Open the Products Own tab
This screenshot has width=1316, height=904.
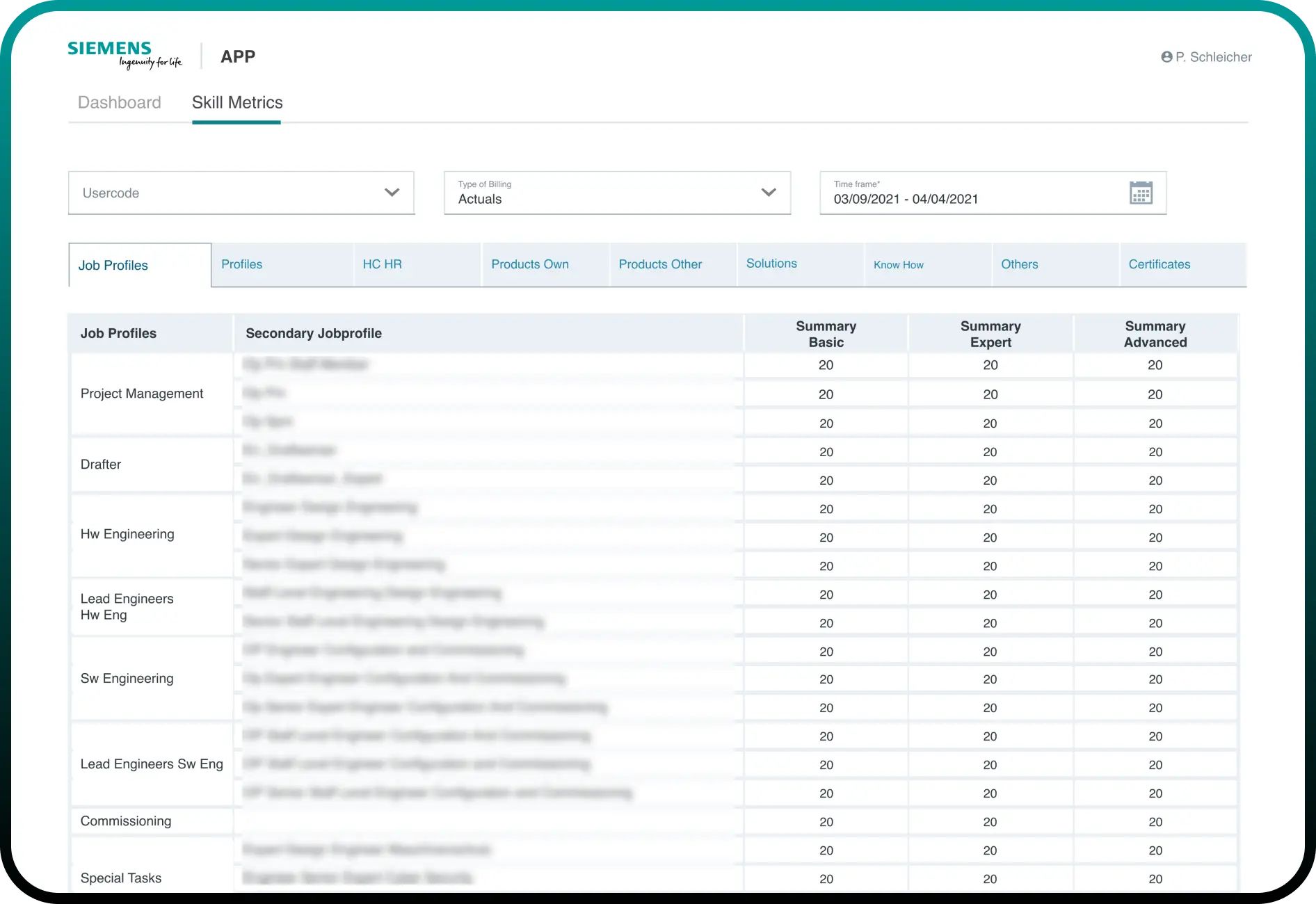coord(545,264)
